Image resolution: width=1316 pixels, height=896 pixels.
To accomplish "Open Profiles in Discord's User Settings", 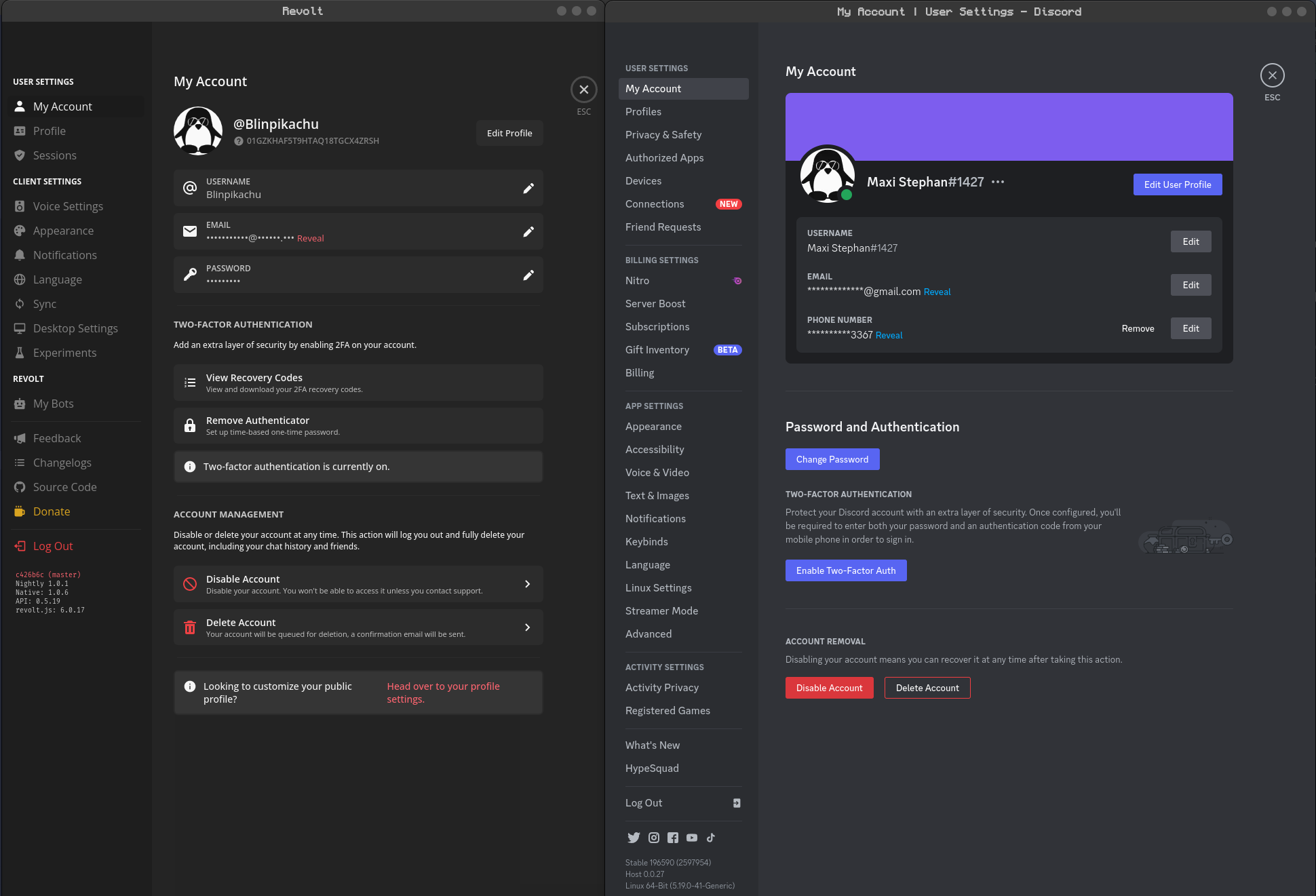I will pyautogui.click(x=643, y=111).
